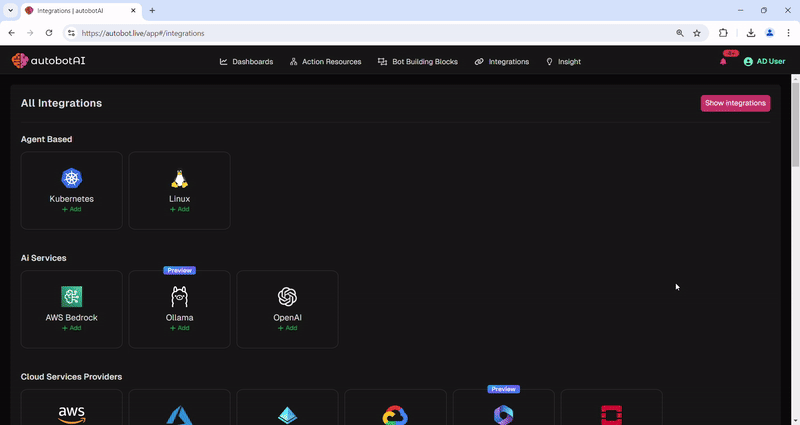Open the Bot Building Blocks menu

(418, 62)
